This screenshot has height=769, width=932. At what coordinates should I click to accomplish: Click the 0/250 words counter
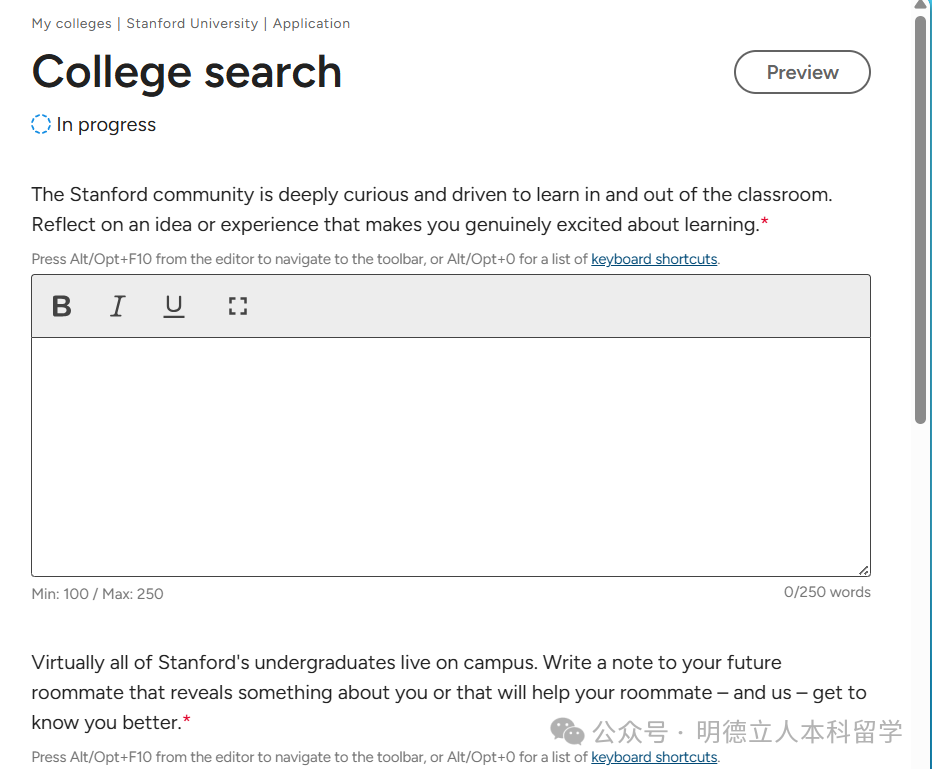pyautogui.click(x=827, y=592)
